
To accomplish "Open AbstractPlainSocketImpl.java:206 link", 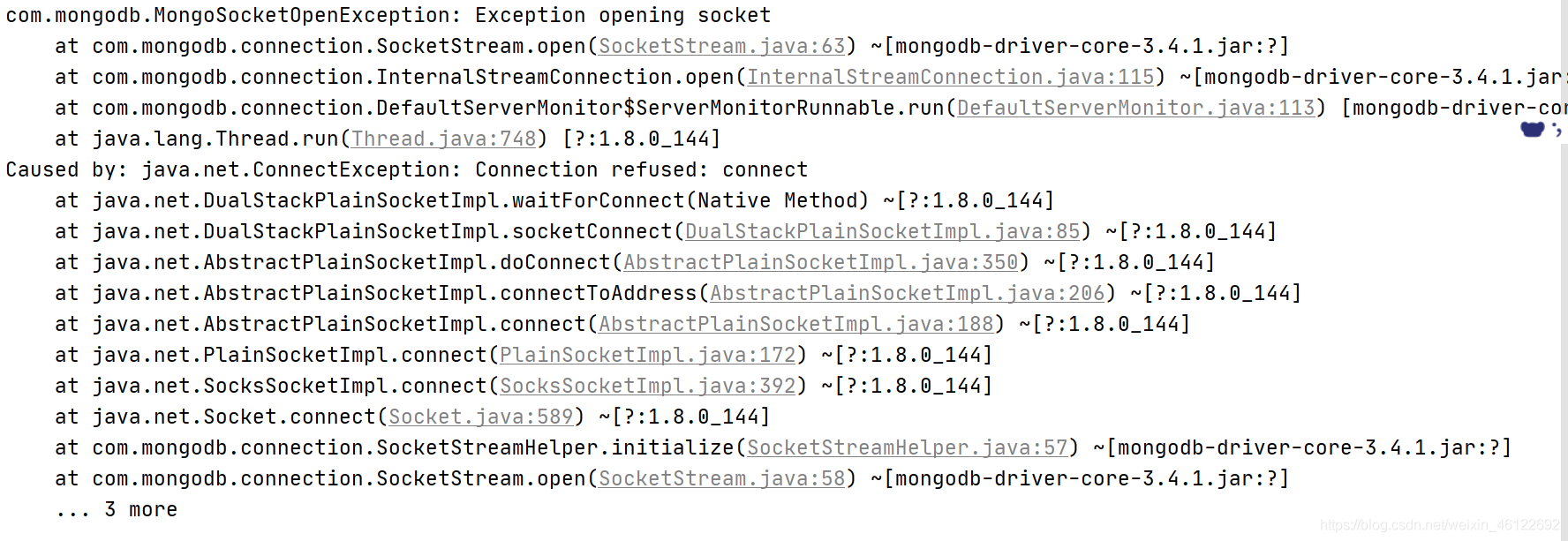I will [908, 293].
